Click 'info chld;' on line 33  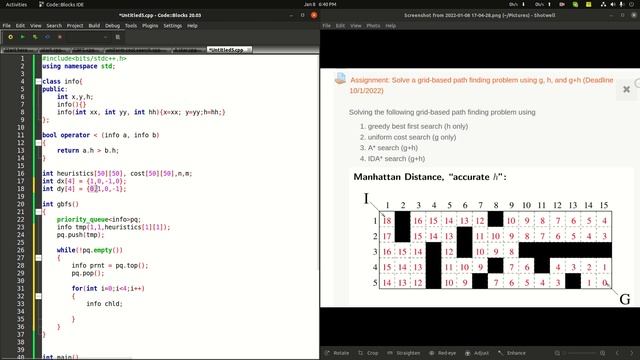point(104,304)
